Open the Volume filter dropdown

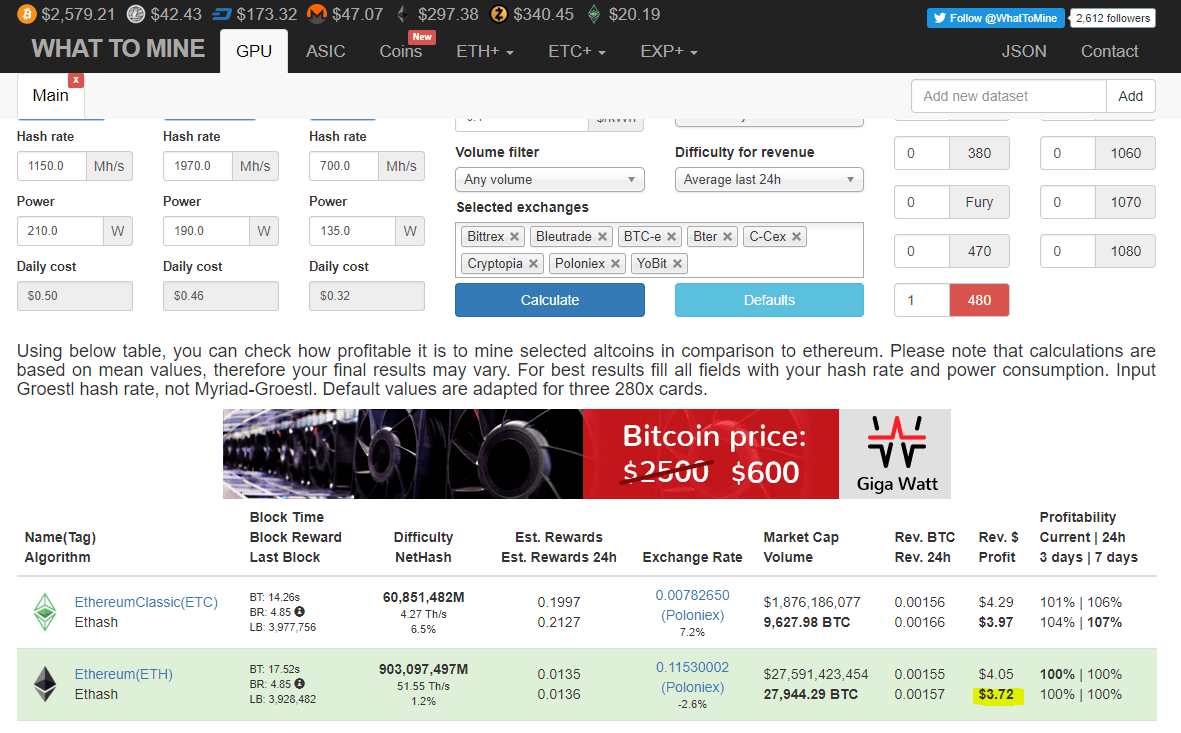point(550,179)
